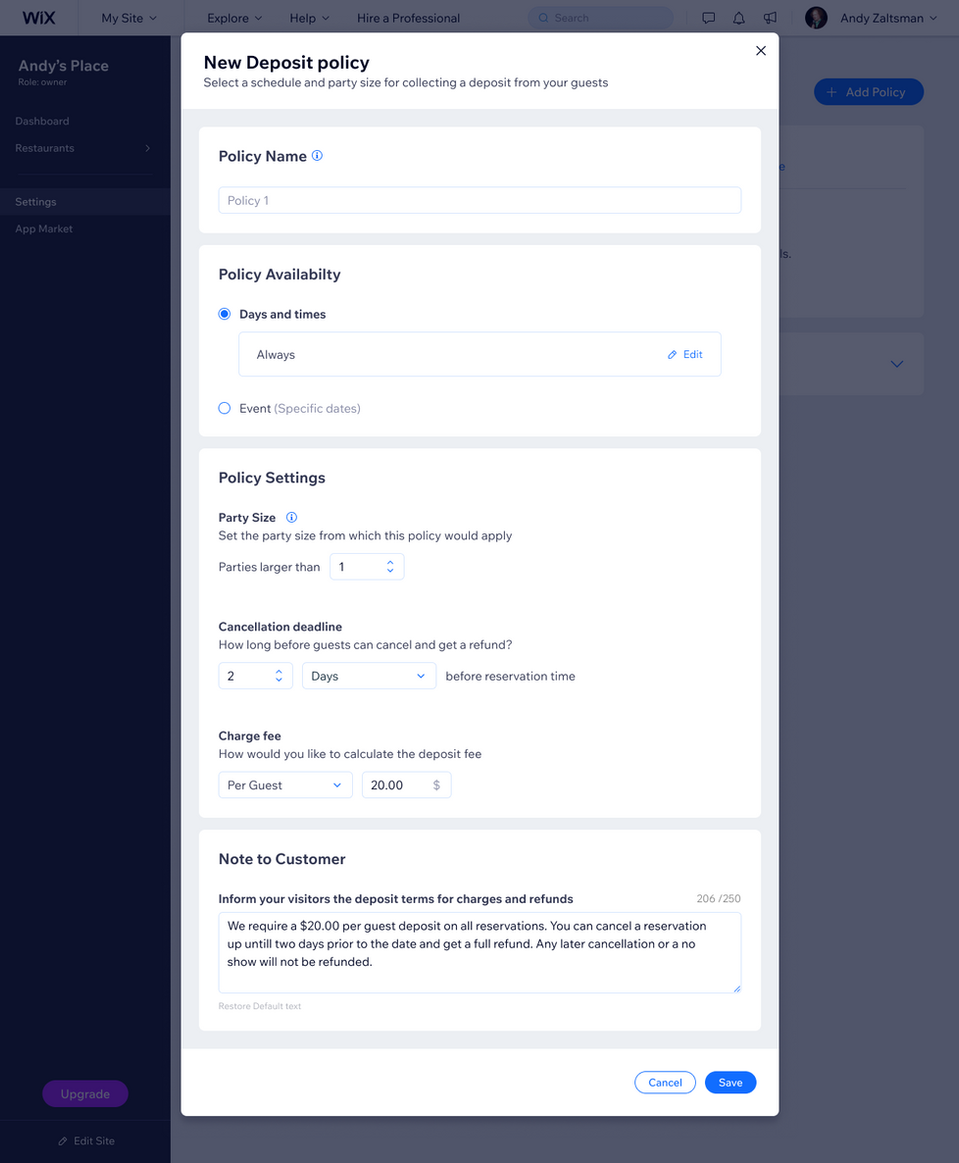Click the Party Size info icon
Viewport: 959px width, 1163px height.
pyautogui.click(x=291, y=518)
